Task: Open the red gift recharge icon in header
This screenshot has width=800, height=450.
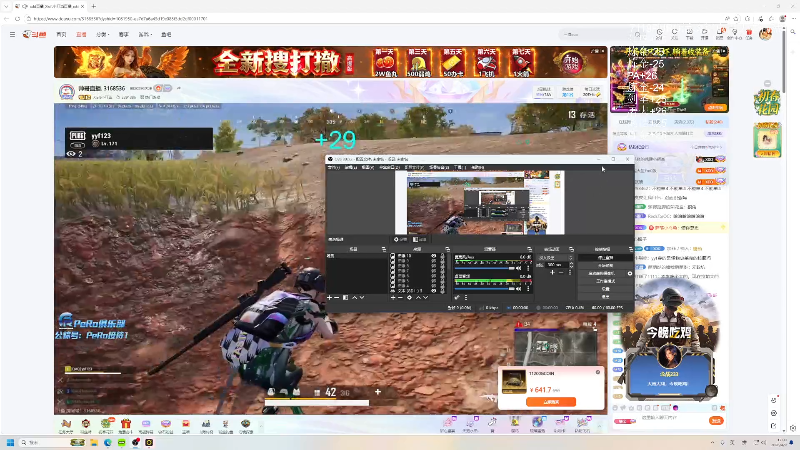Action: click(x=749, y=34)
